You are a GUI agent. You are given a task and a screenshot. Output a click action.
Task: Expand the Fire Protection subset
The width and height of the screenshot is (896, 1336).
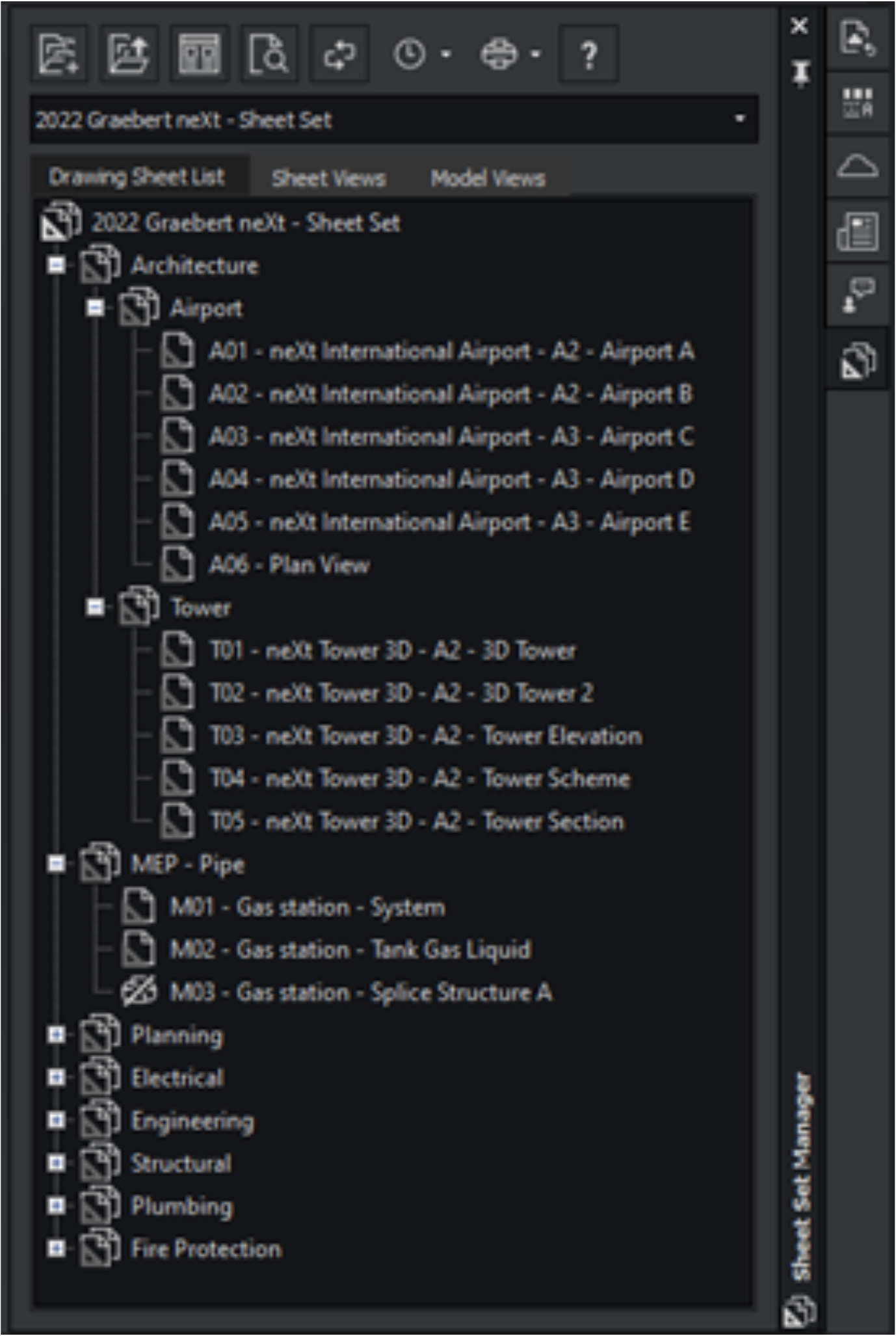pyautogui.click(x=57, y=1249)
